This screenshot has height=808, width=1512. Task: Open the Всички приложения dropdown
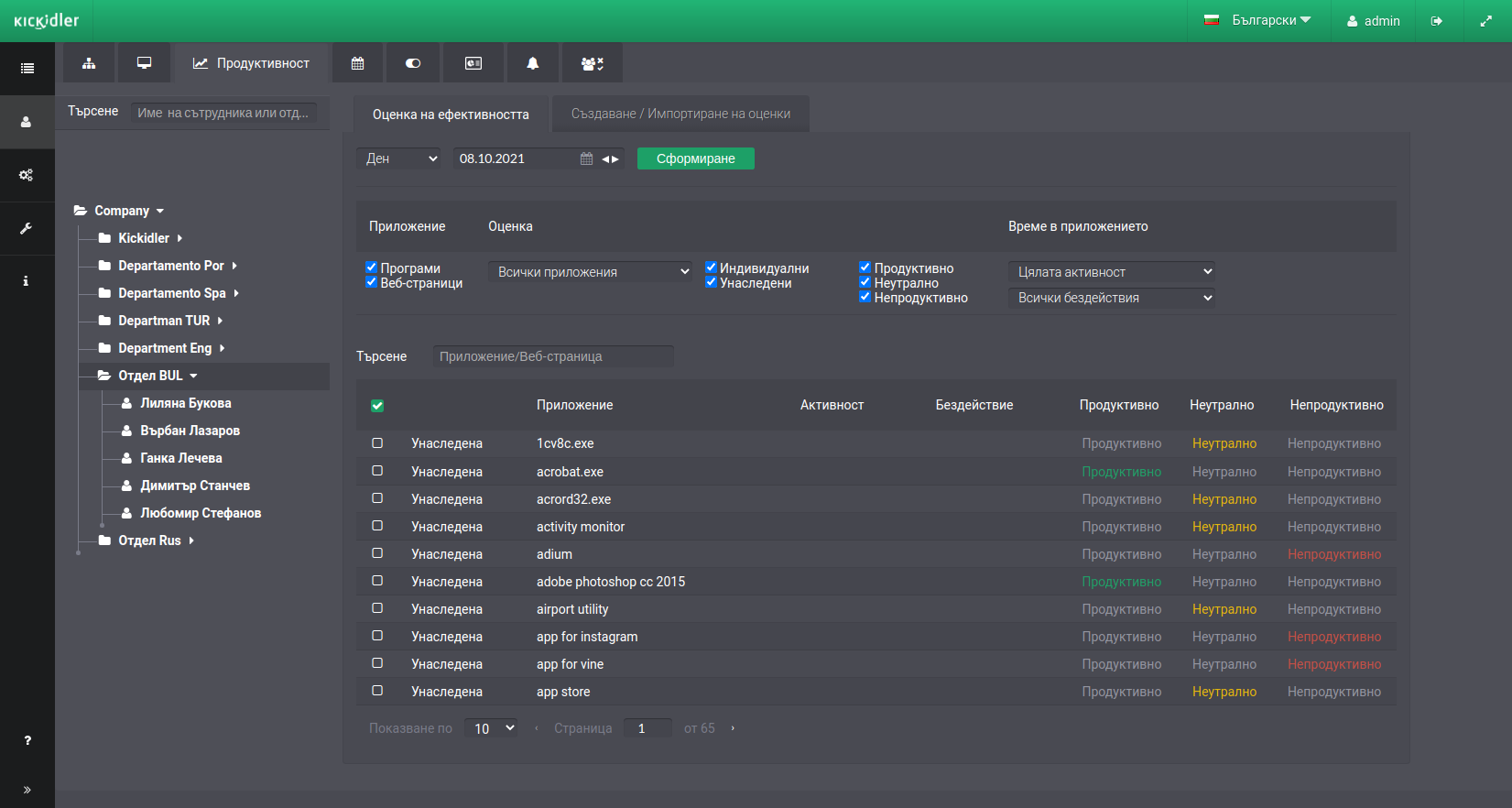(591, 272)
